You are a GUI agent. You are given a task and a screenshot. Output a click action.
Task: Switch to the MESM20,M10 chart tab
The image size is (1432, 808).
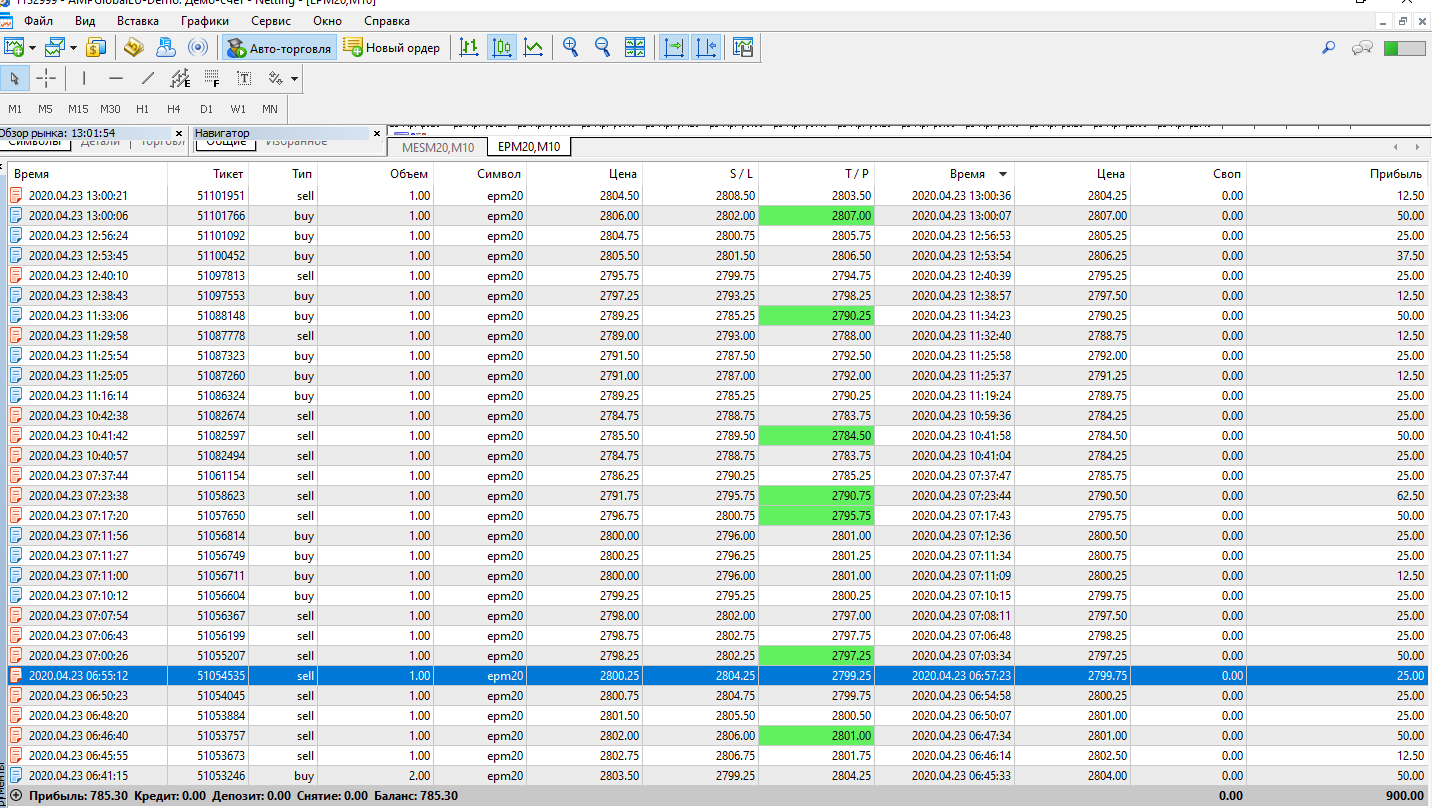[x=438, y=147]
